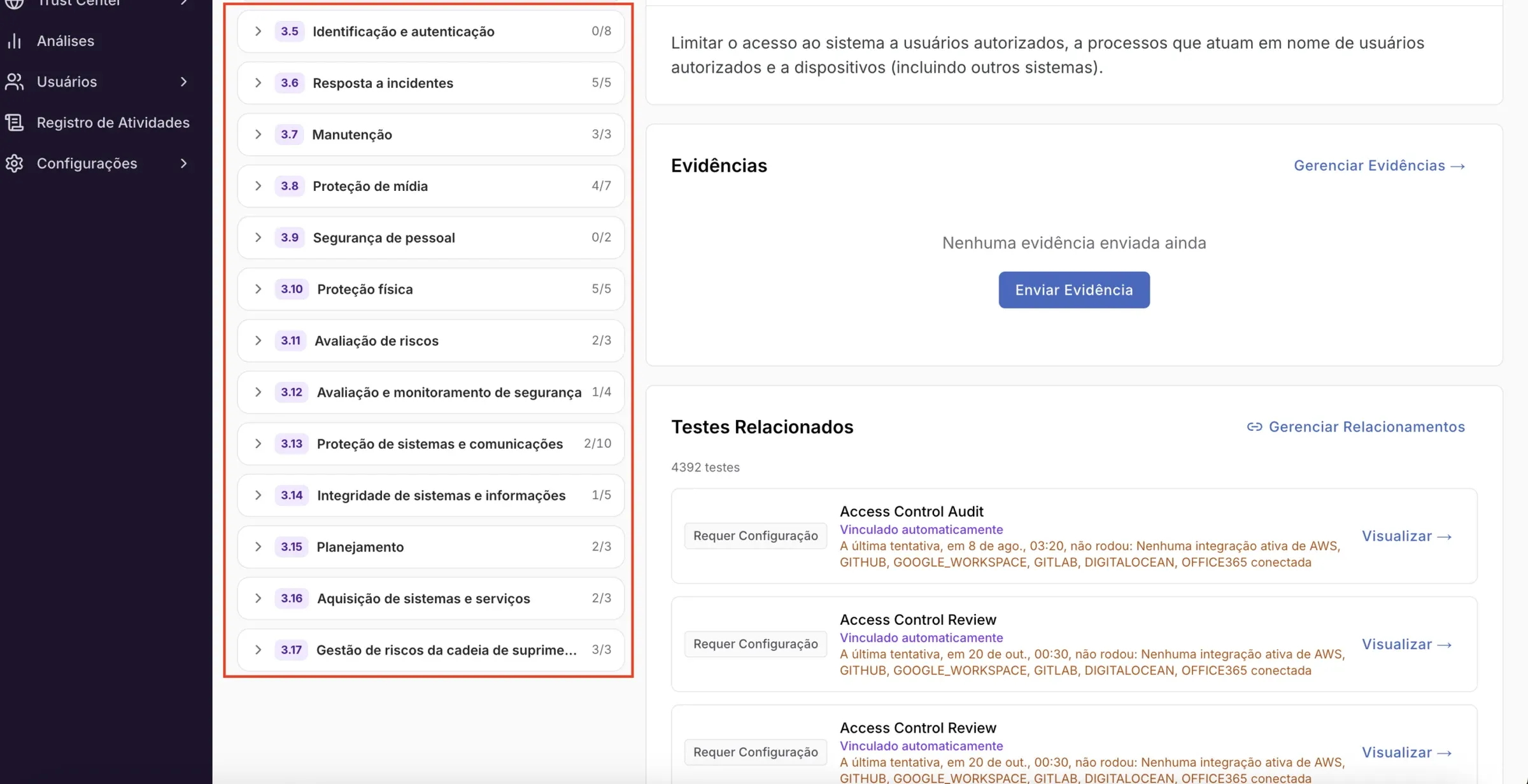
Task: Open Gerenciar Relacionamentos link
Action: tap(1366, 426)
